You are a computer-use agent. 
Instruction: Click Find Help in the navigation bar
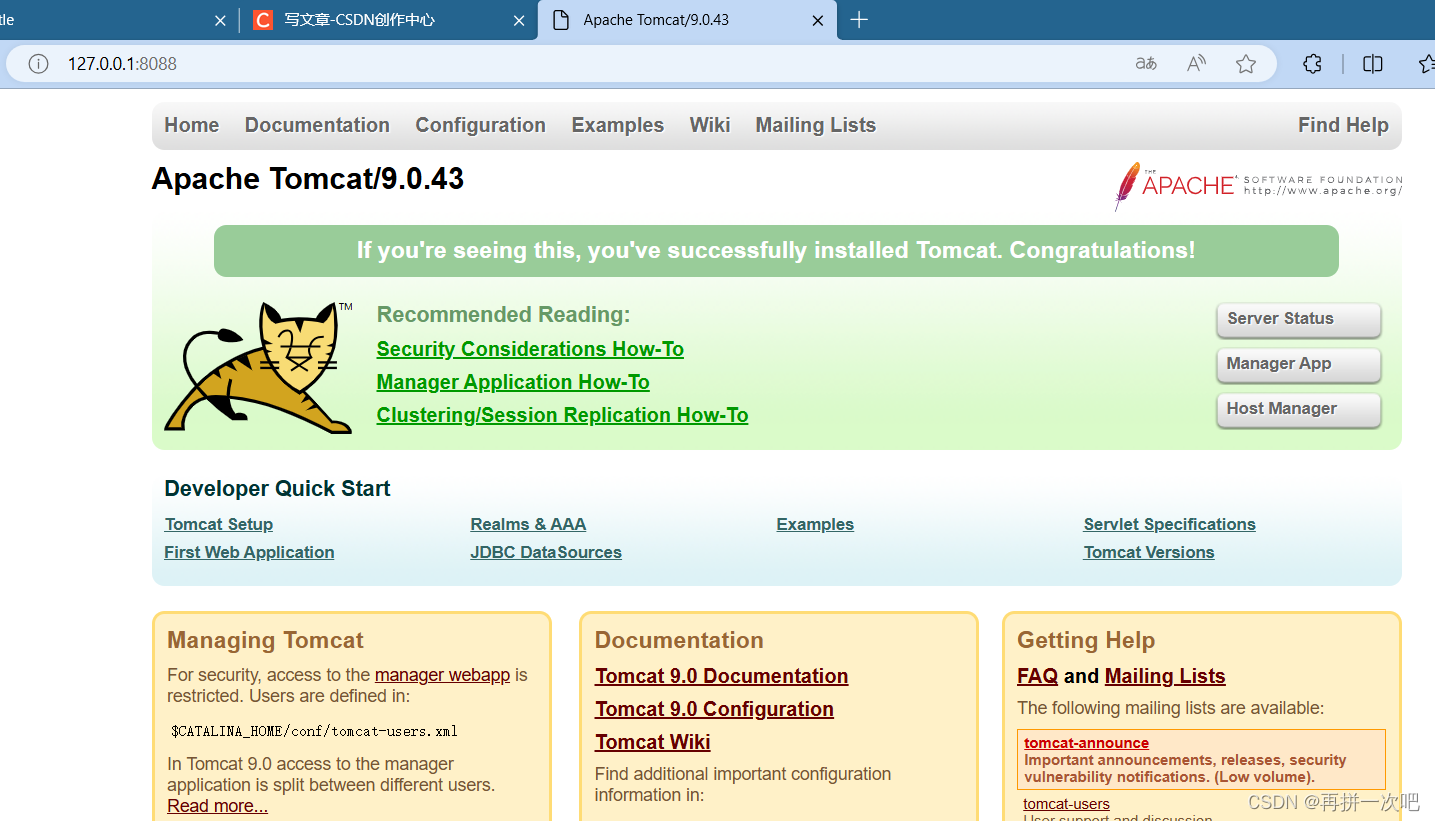[1343, 125]
